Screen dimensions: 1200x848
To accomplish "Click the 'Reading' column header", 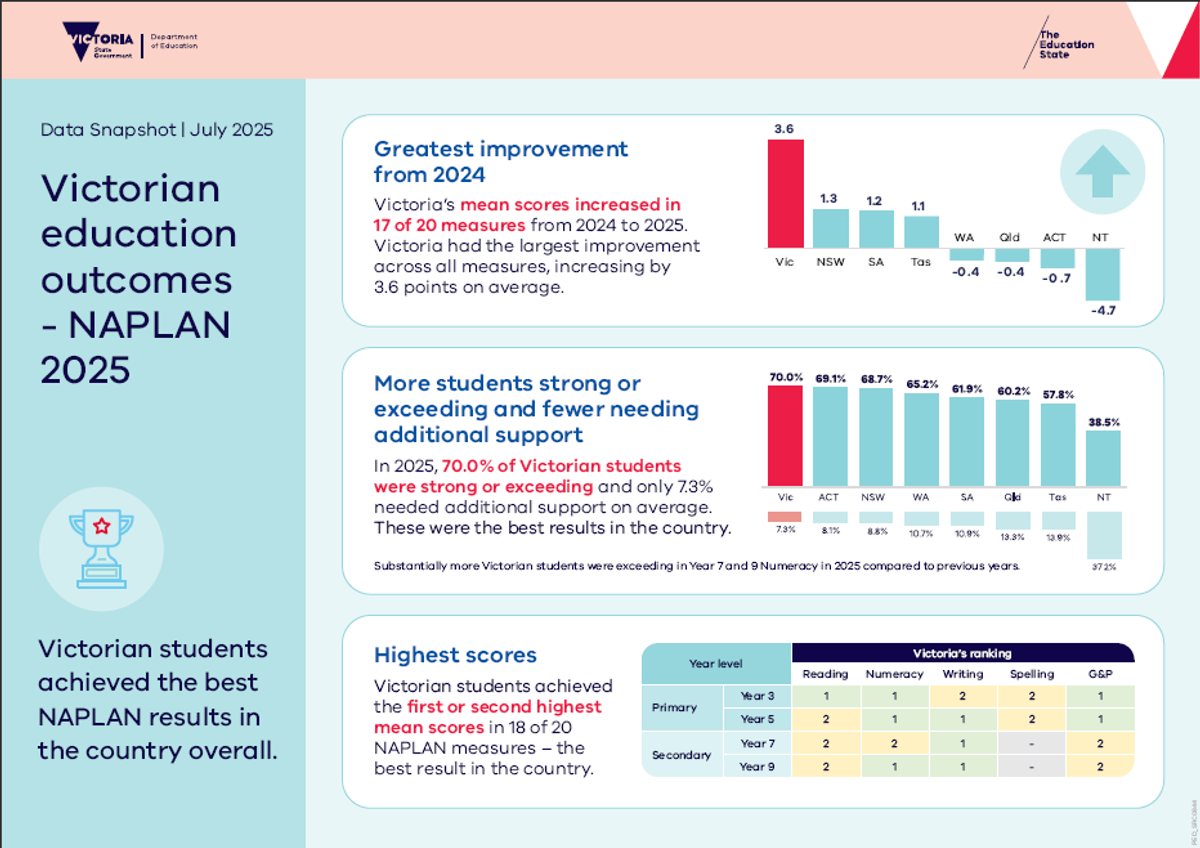I will click(825, 674).
